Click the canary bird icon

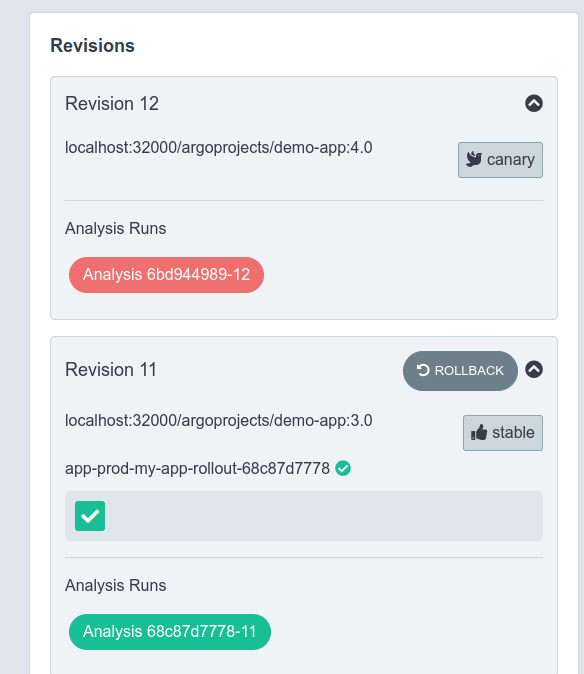point(474,159)
